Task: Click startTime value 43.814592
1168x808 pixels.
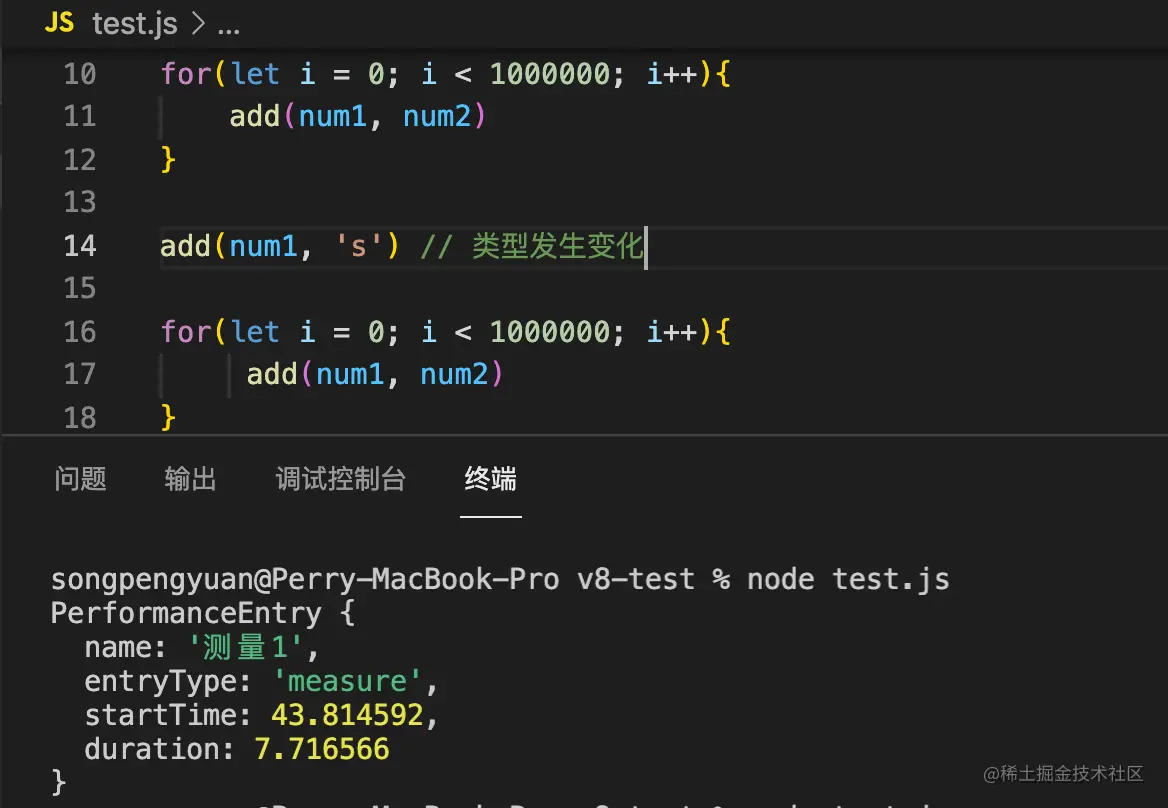Action: (348, 715)
